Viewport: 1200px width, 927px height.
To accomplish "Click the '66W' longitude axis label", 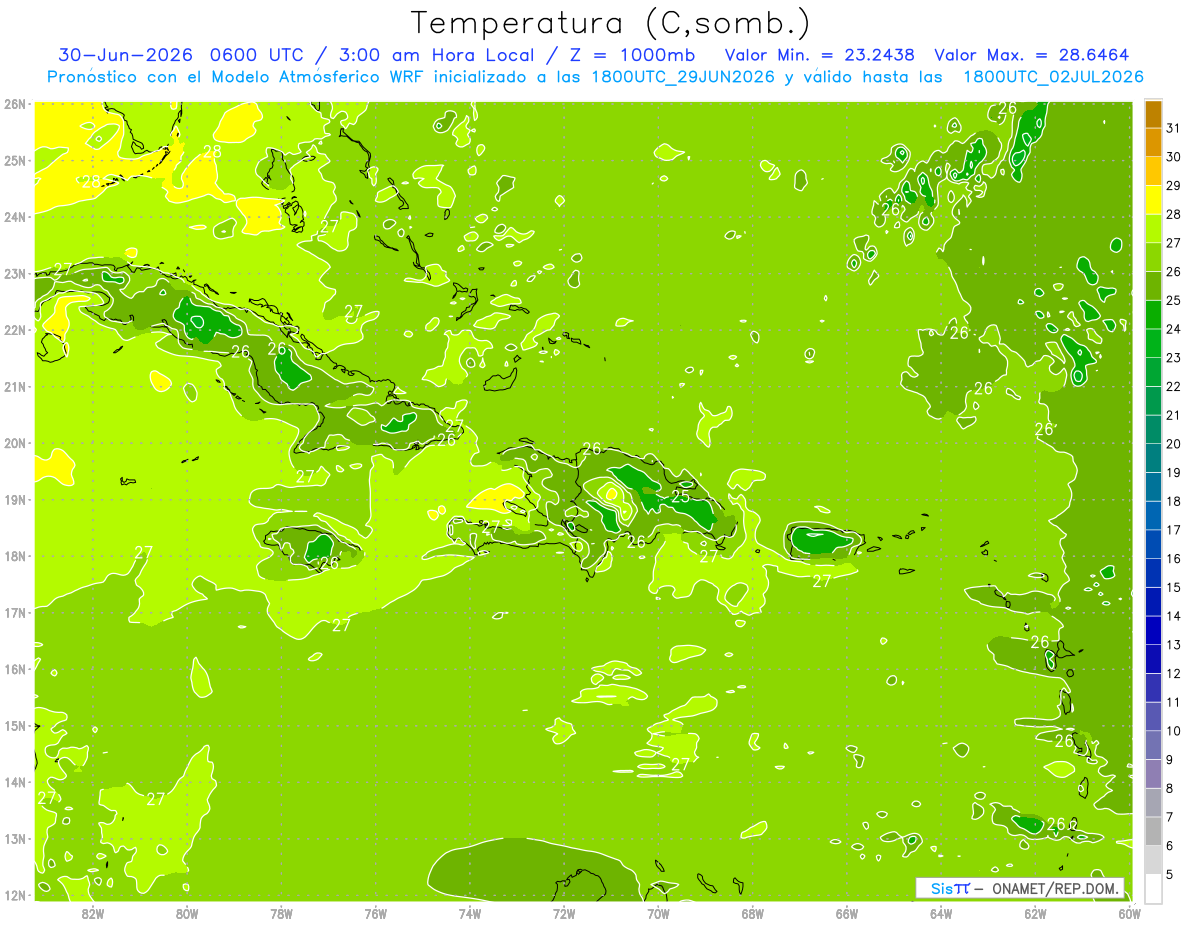I will (847, 913).
